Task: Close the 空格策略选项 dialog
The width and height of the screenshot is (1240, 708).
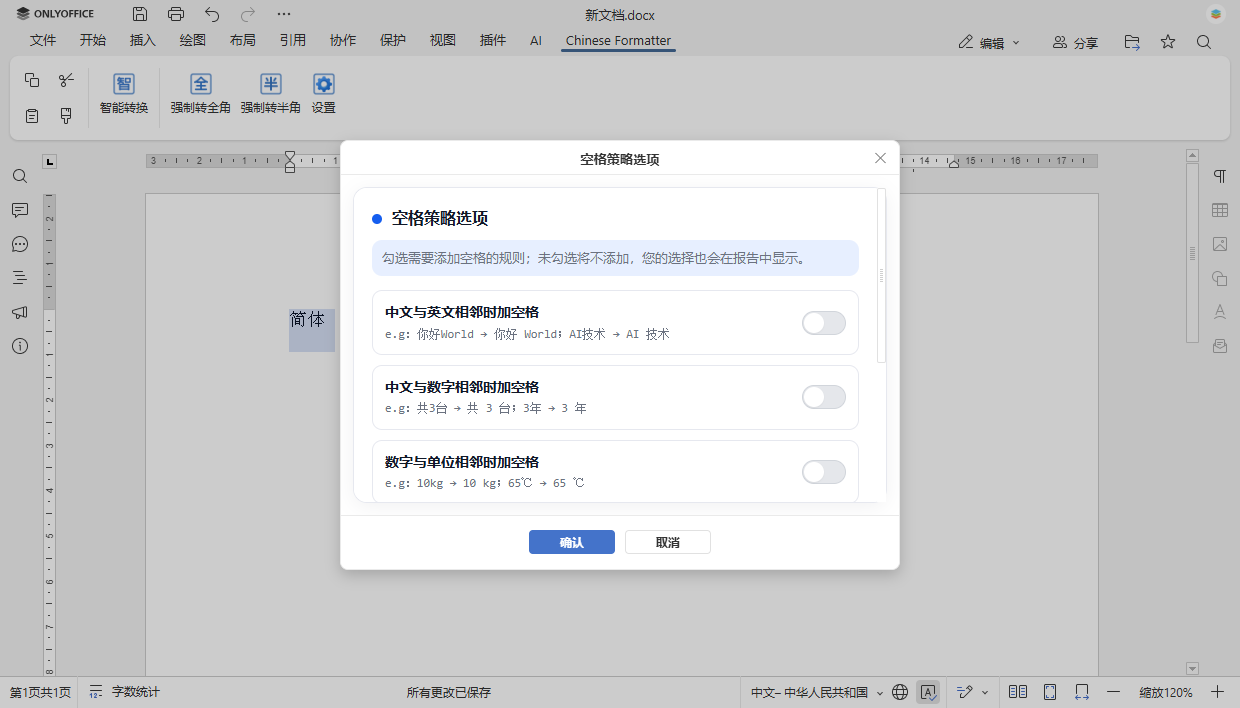Action: pos(880,158)
